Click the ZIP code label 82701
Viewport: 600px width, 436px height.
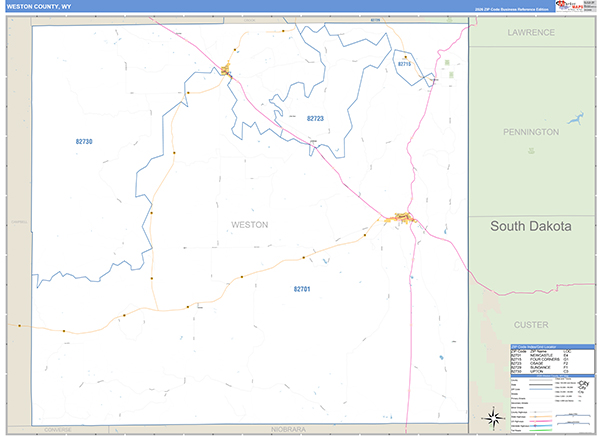(x=302, y=289)
